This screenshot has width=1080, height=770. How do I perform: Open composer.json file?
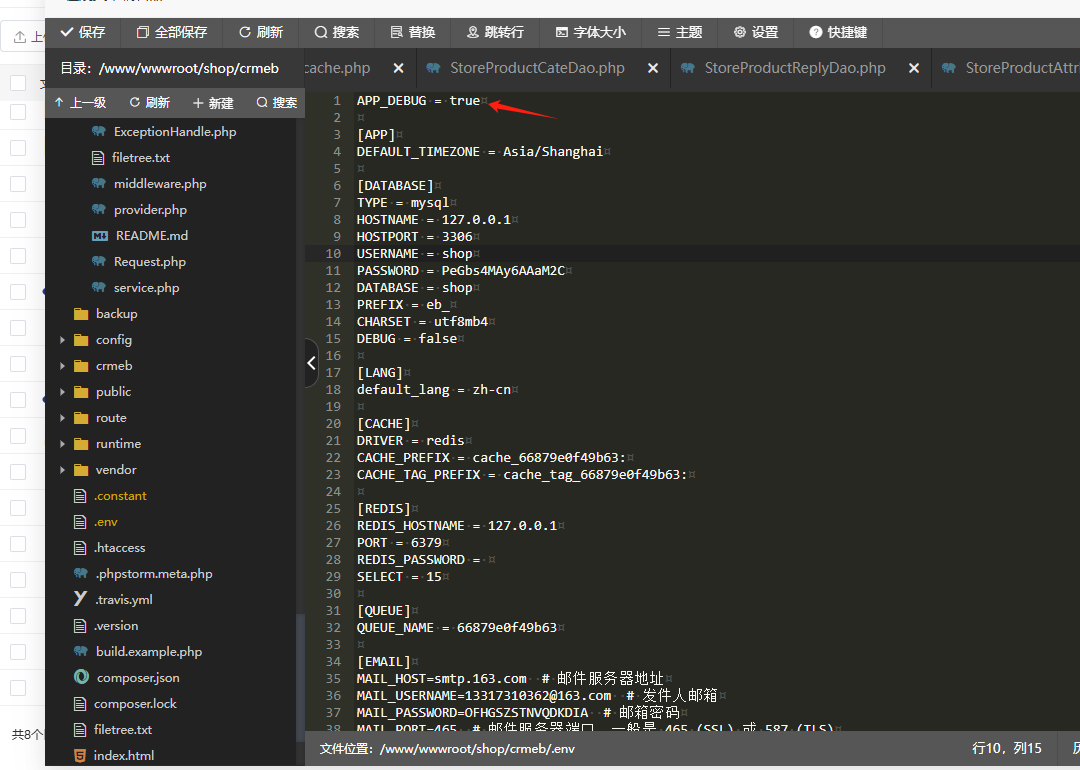(138, 678)
